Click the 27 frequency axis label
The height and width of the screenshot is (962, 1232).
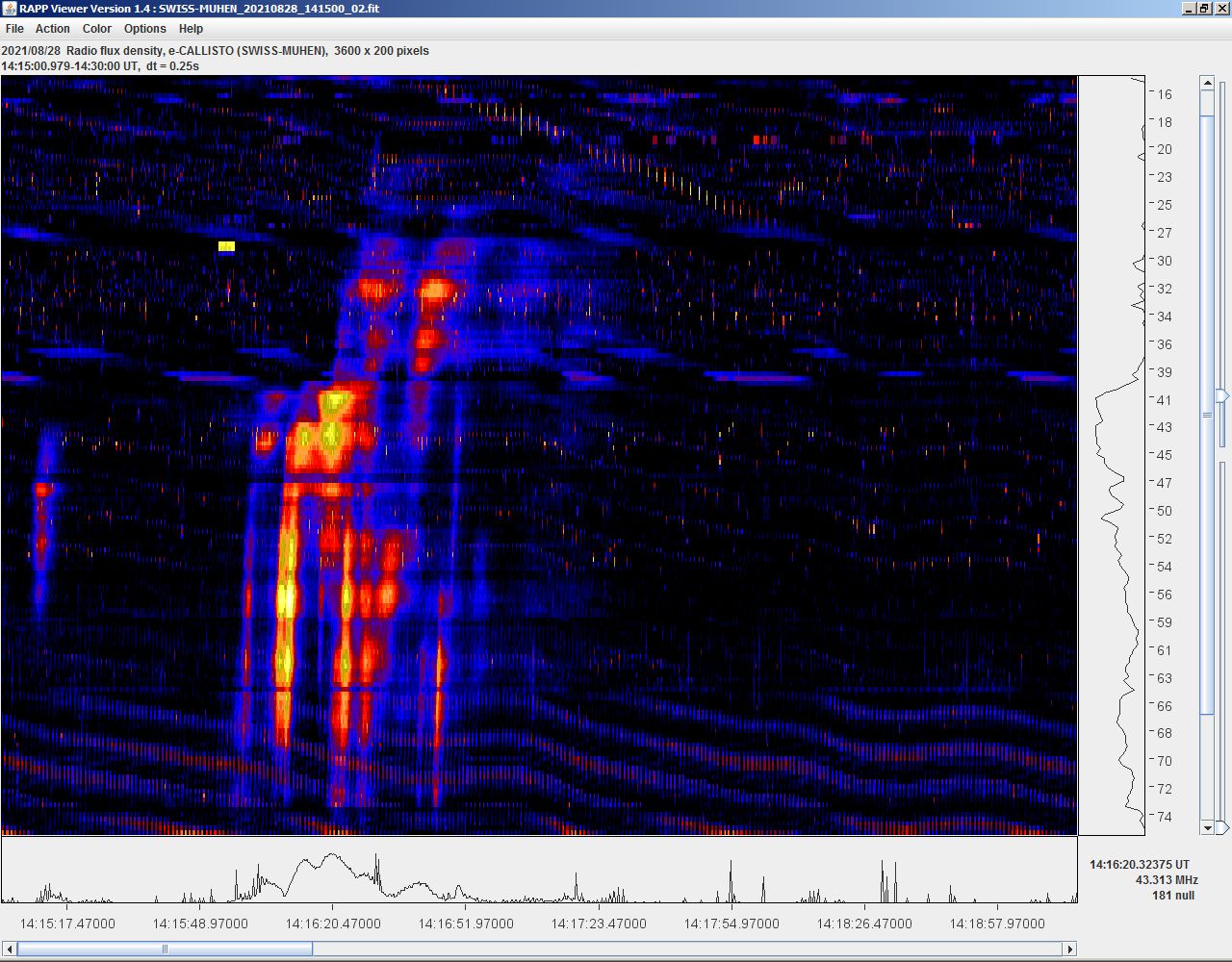click(x=1165, y=233)
